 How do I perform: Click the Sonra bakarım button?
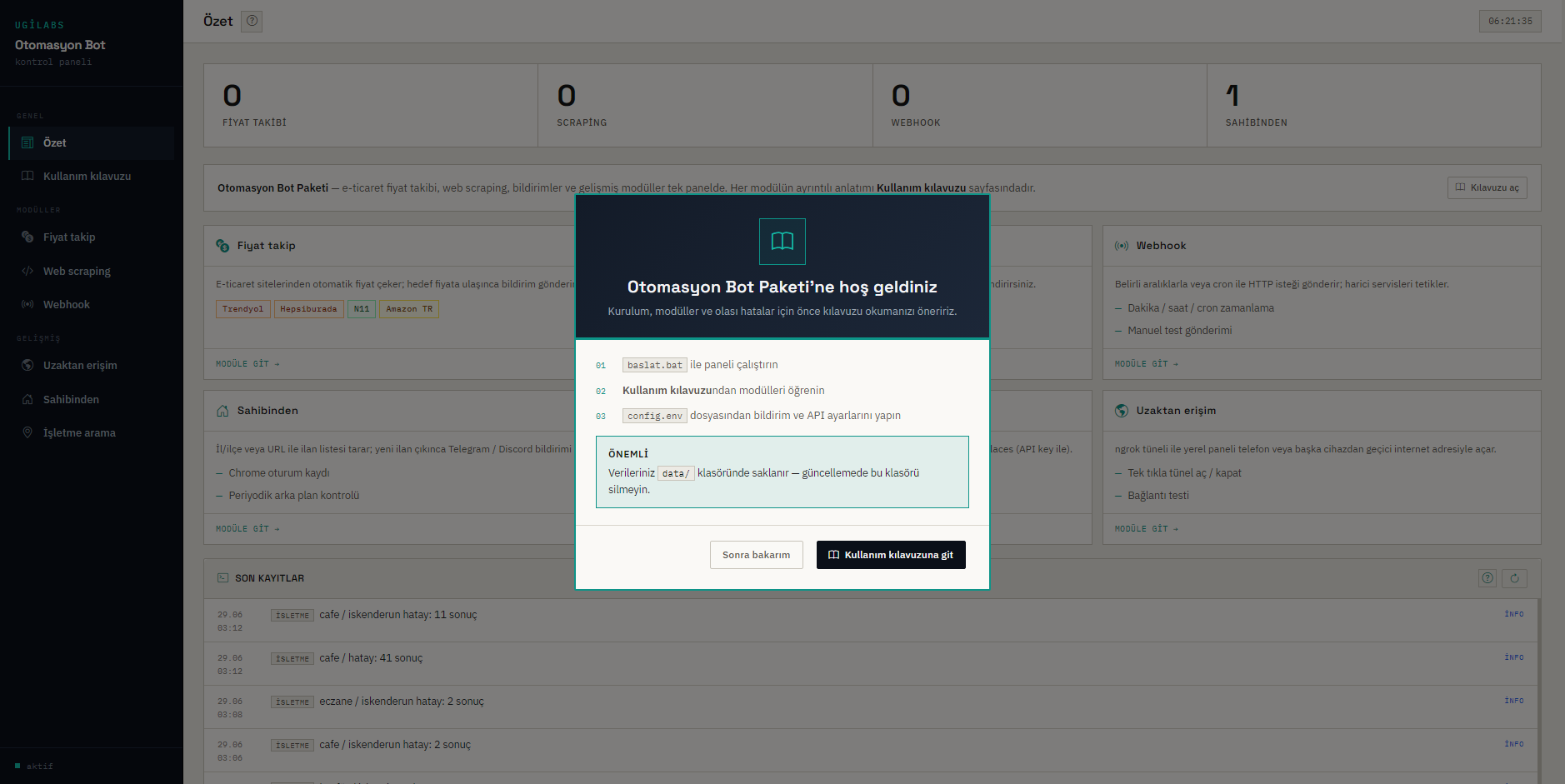tap(756, 555)
